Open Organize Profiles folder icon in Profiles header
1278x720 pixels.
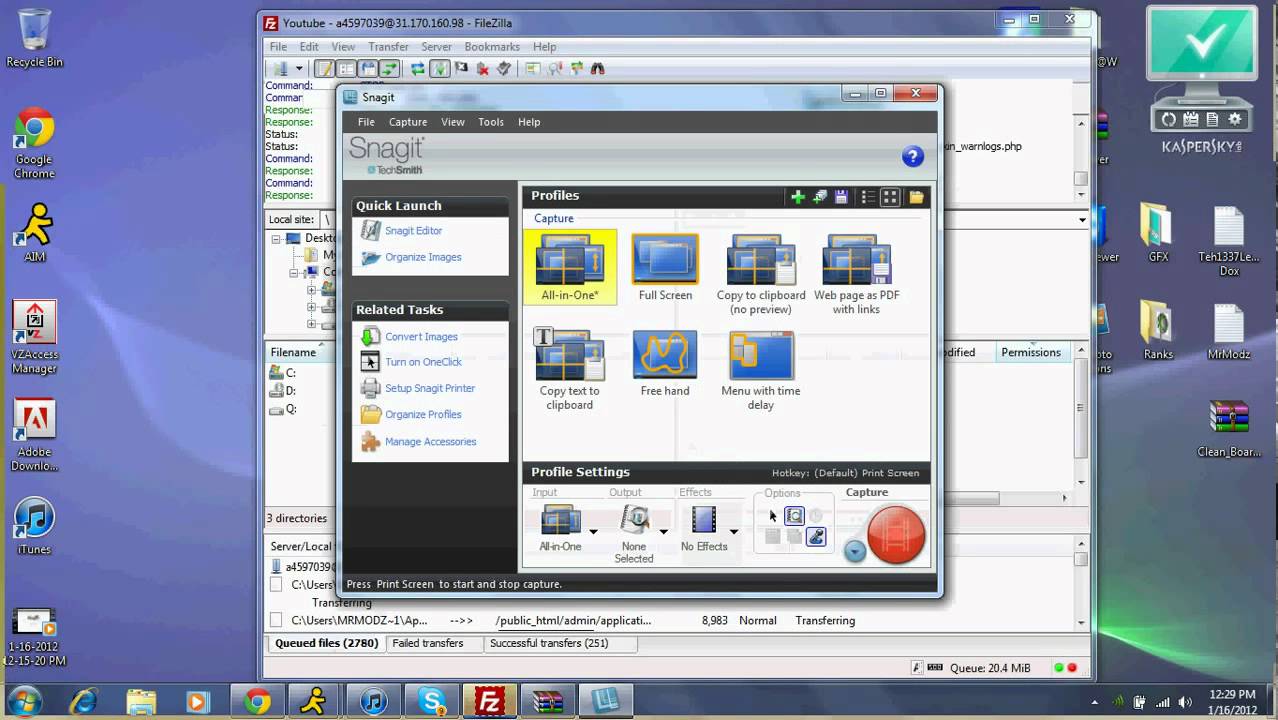[x=916, y=197]
